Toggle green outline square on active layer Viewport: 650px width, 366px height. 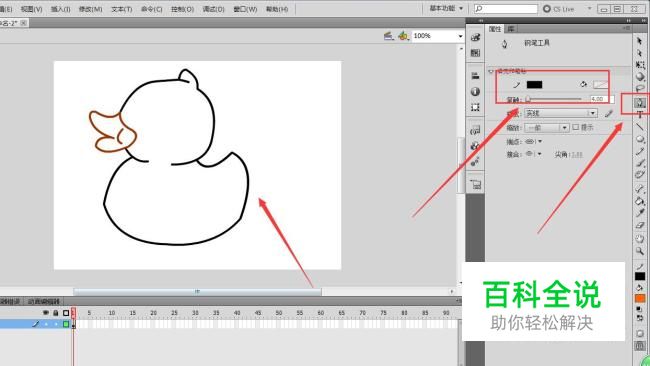(x=66, y=324)
